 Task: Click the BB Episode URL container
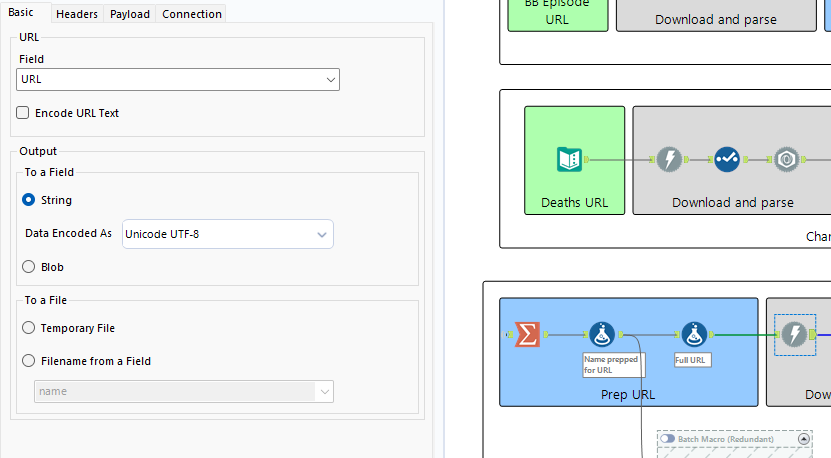(x=558, y=15)
